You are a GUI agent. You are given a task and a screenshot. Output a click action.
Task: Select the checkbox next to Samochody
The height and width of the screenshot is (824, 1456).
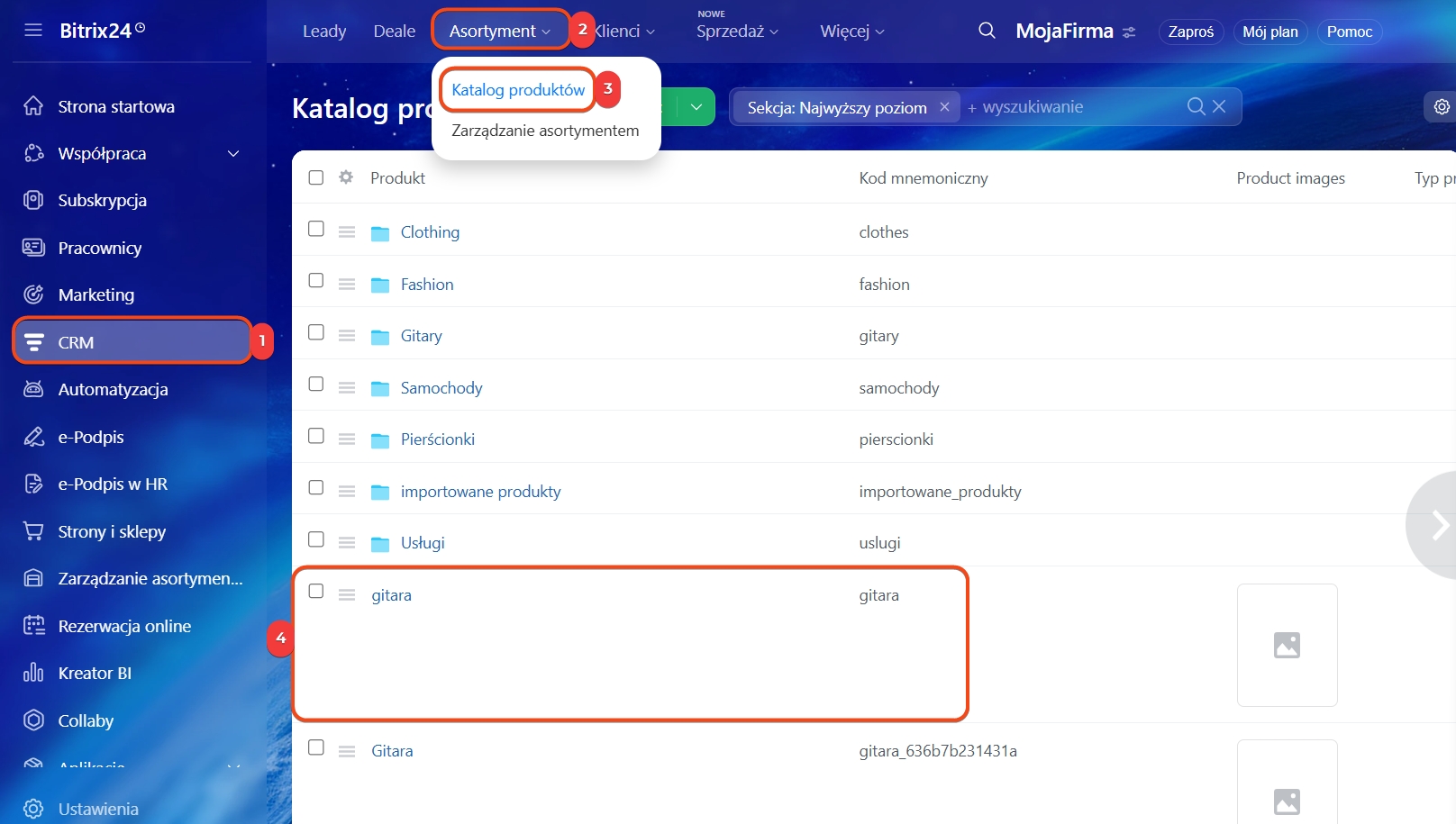pyautogui.click(x=316, y=385)
